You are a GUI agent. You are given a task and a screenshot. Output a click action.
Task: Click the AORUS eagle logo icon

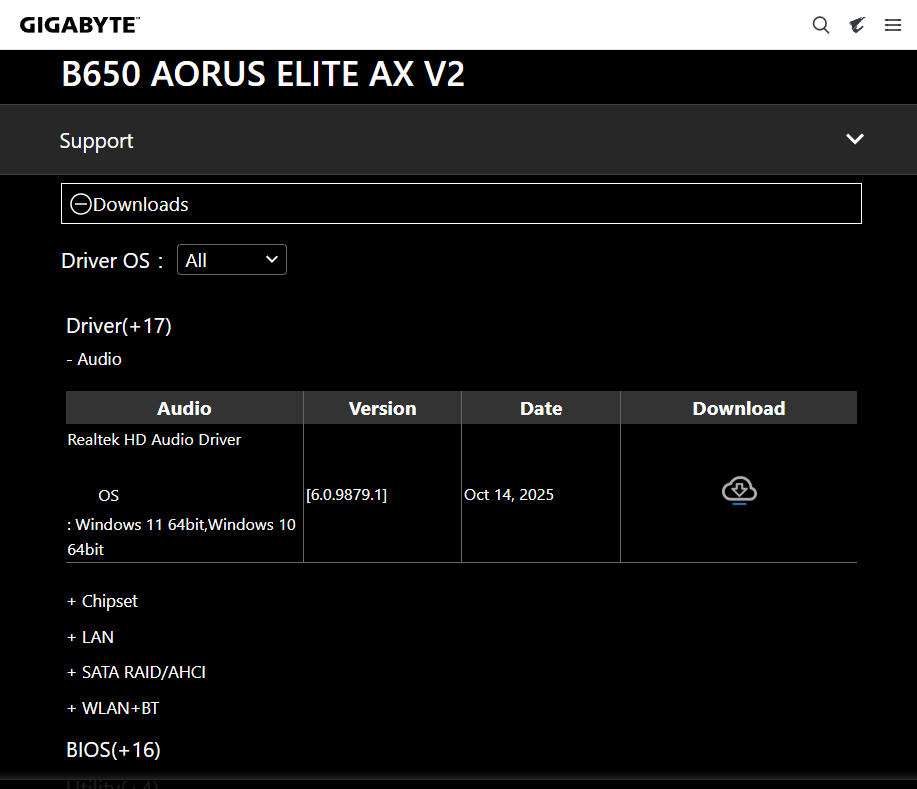click(x=857, y=25)
